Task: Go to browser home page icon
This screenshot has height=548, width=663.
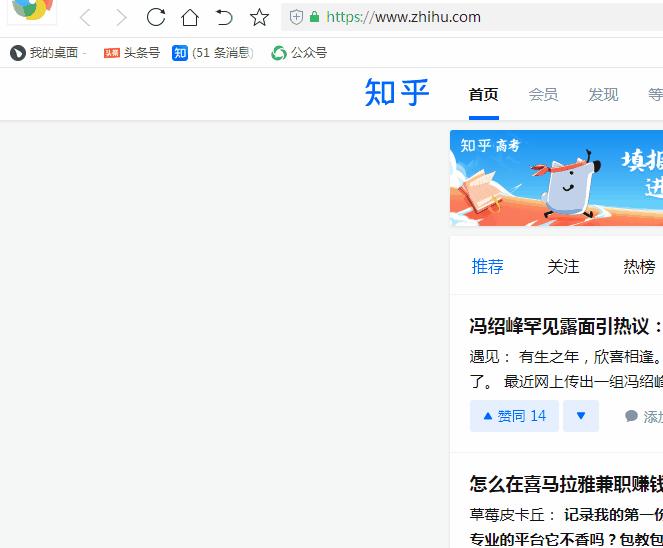Action: (190, 17)
